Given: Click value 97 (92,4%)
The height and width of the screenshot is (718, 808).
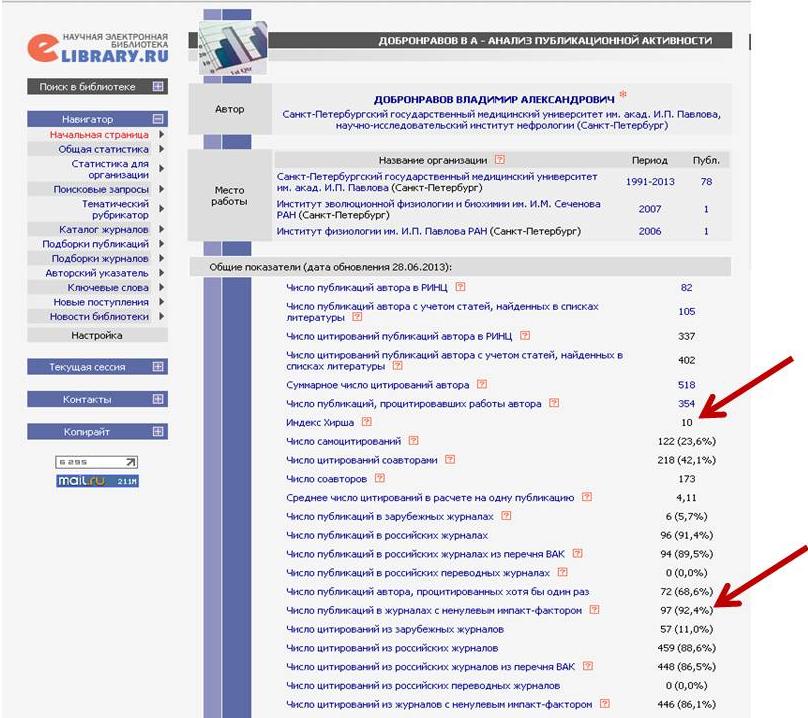Looking at the screenshot, I should click(686, 611).
